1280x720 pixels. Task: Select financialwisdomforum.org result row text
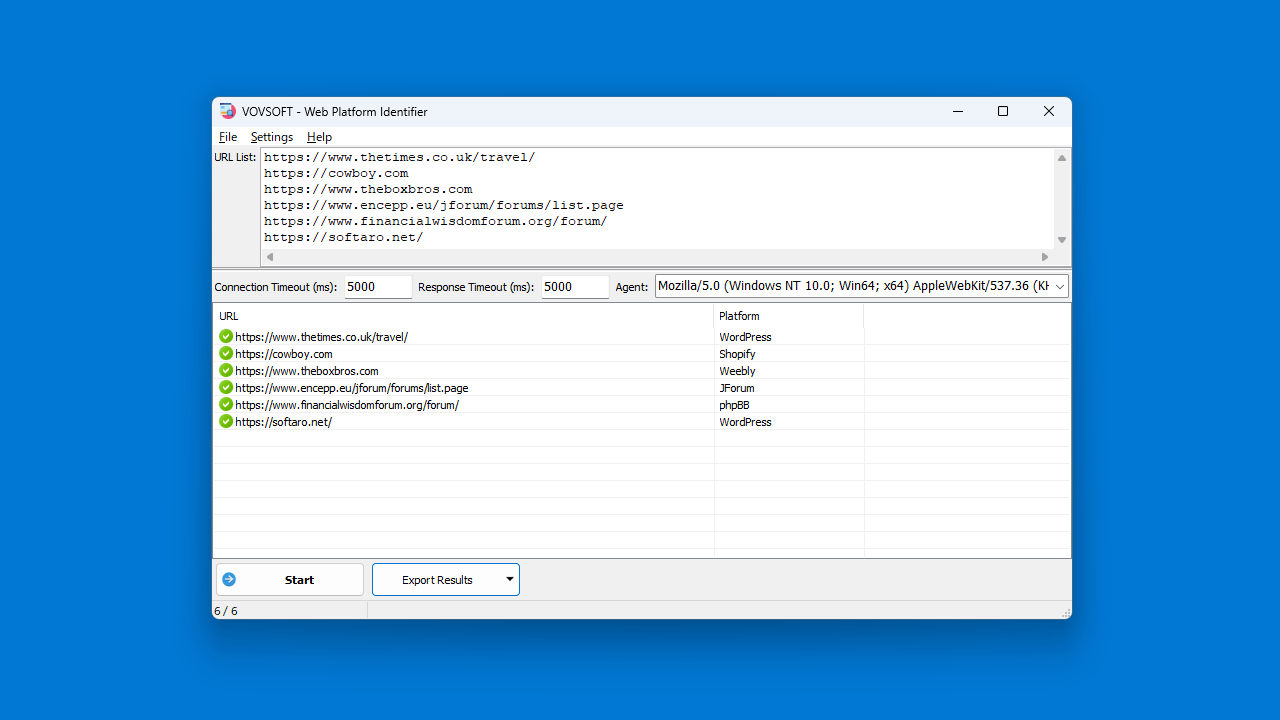(347, 405)
